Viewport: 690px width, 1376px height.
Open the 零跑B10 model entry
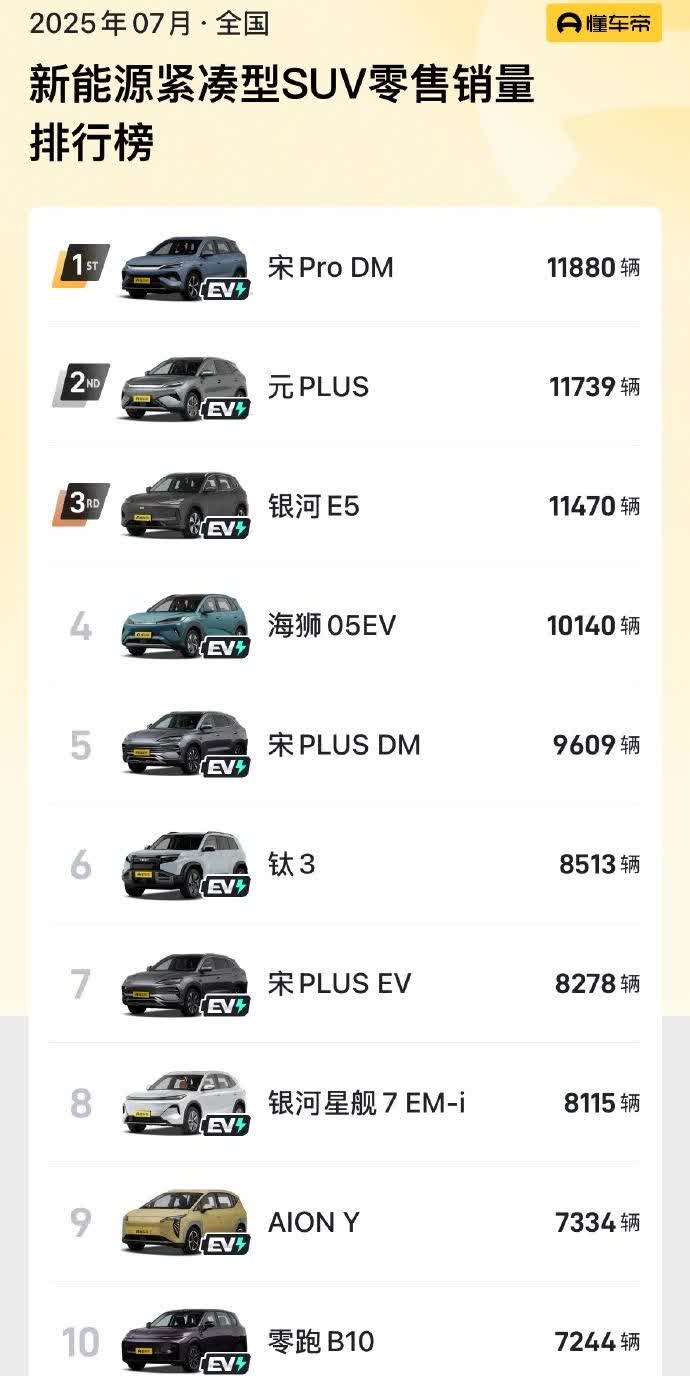coord(320,1341)
